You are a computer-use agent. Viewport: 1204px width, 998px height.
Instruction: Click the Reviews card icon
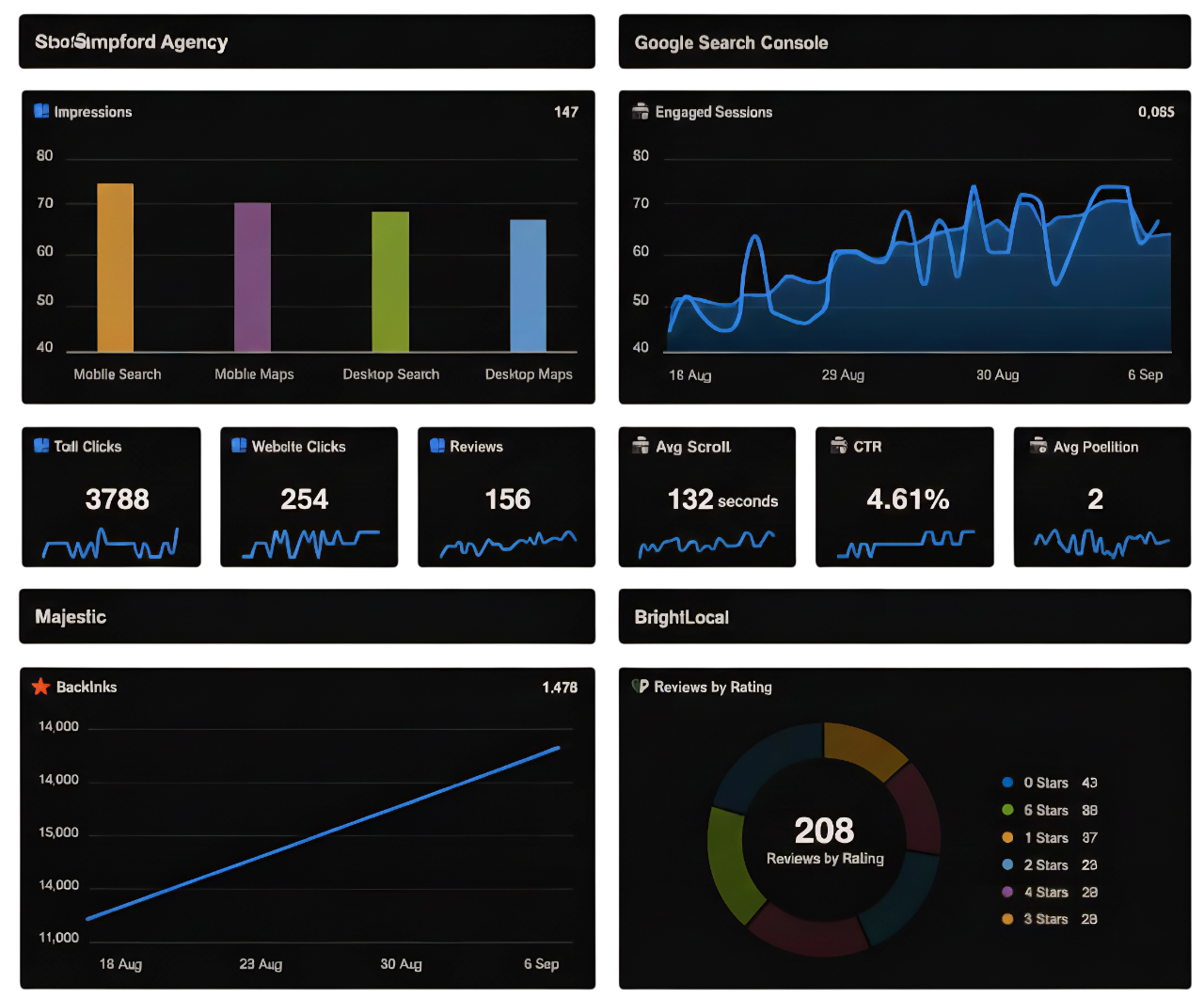pos(437,446)
